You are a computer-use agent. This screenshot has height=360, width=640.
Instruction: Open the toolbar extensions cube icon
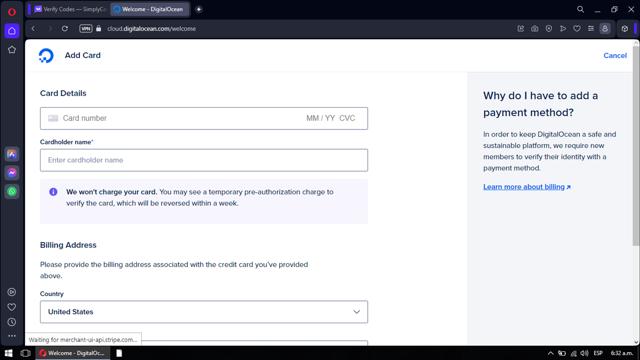click(x=624, y=29)
